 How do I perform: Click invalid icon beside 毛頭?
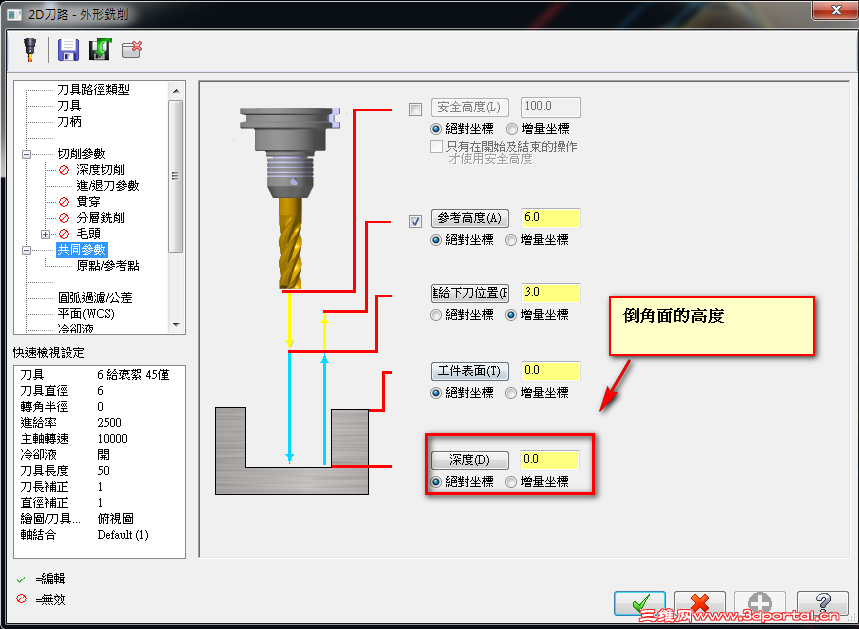coord(64,233)
